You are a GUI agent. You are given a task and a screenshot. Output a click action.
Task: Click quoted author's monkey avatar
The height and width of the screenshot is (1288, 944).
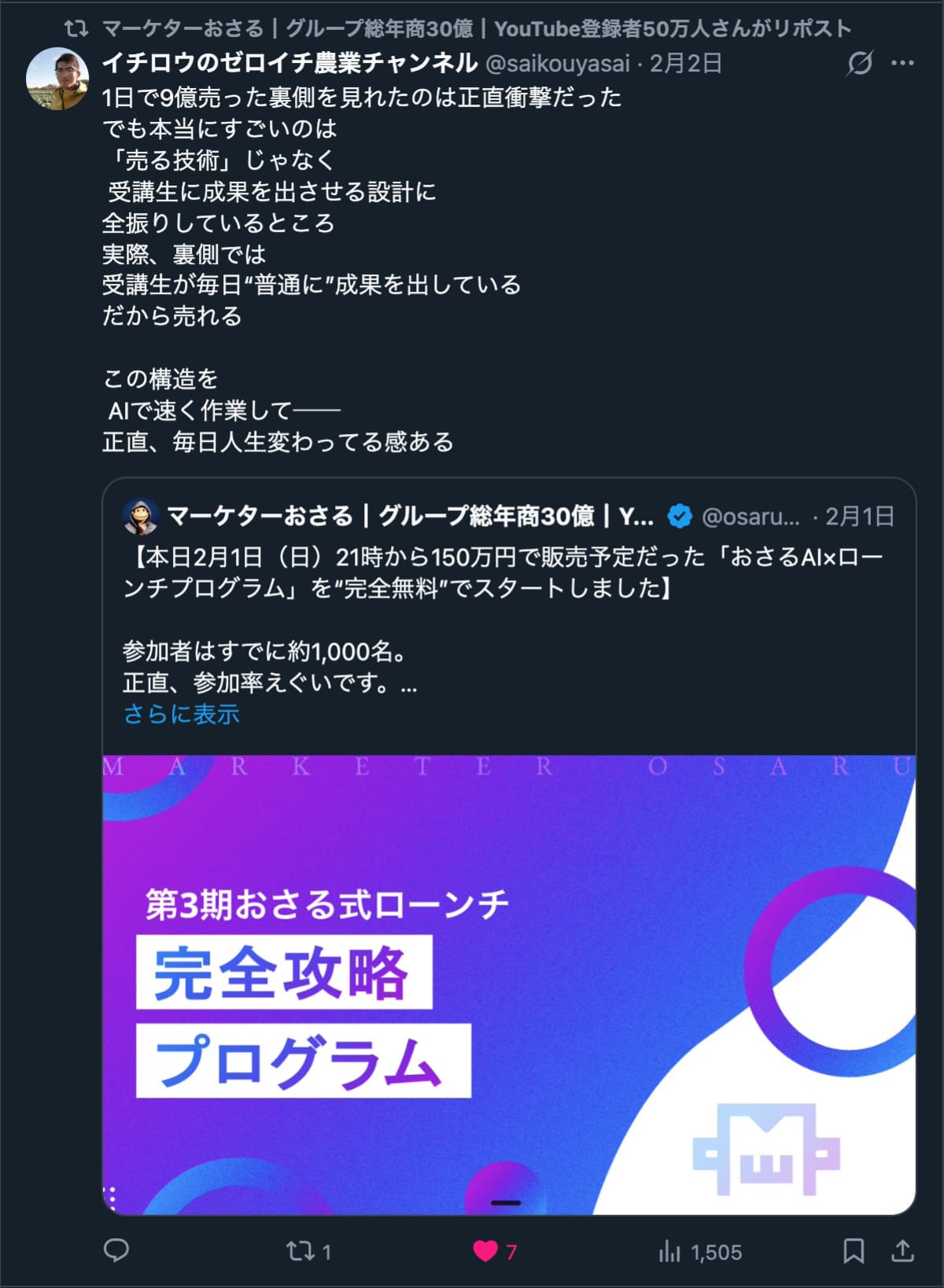[141, 516]
